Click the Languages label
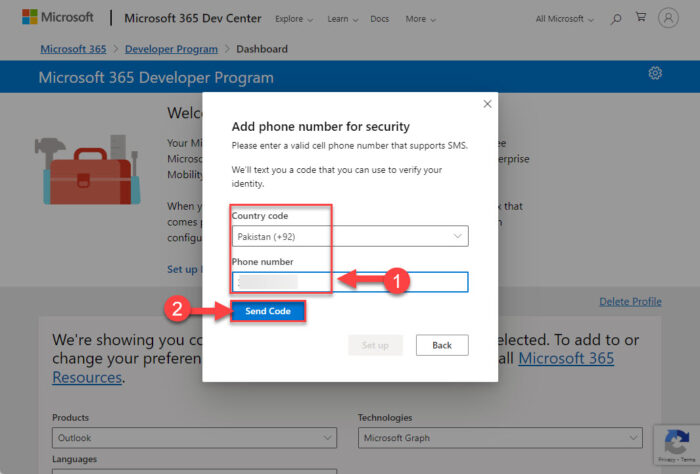Viewport: 700px width, 474px height. pyautogui.click(x=75, y=459)
